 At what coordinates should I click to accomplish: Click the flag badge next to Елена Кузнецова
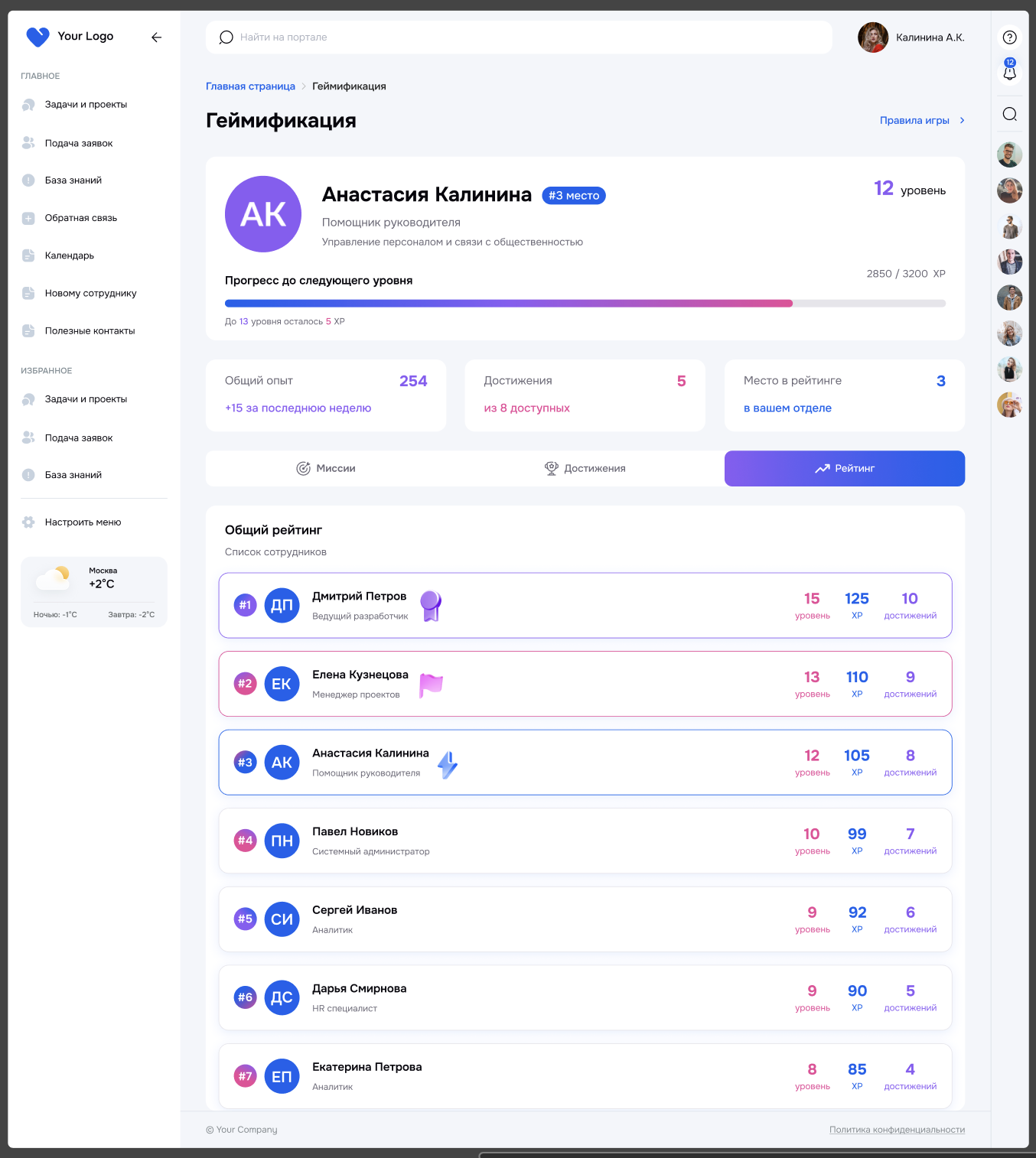coord(431,685)
